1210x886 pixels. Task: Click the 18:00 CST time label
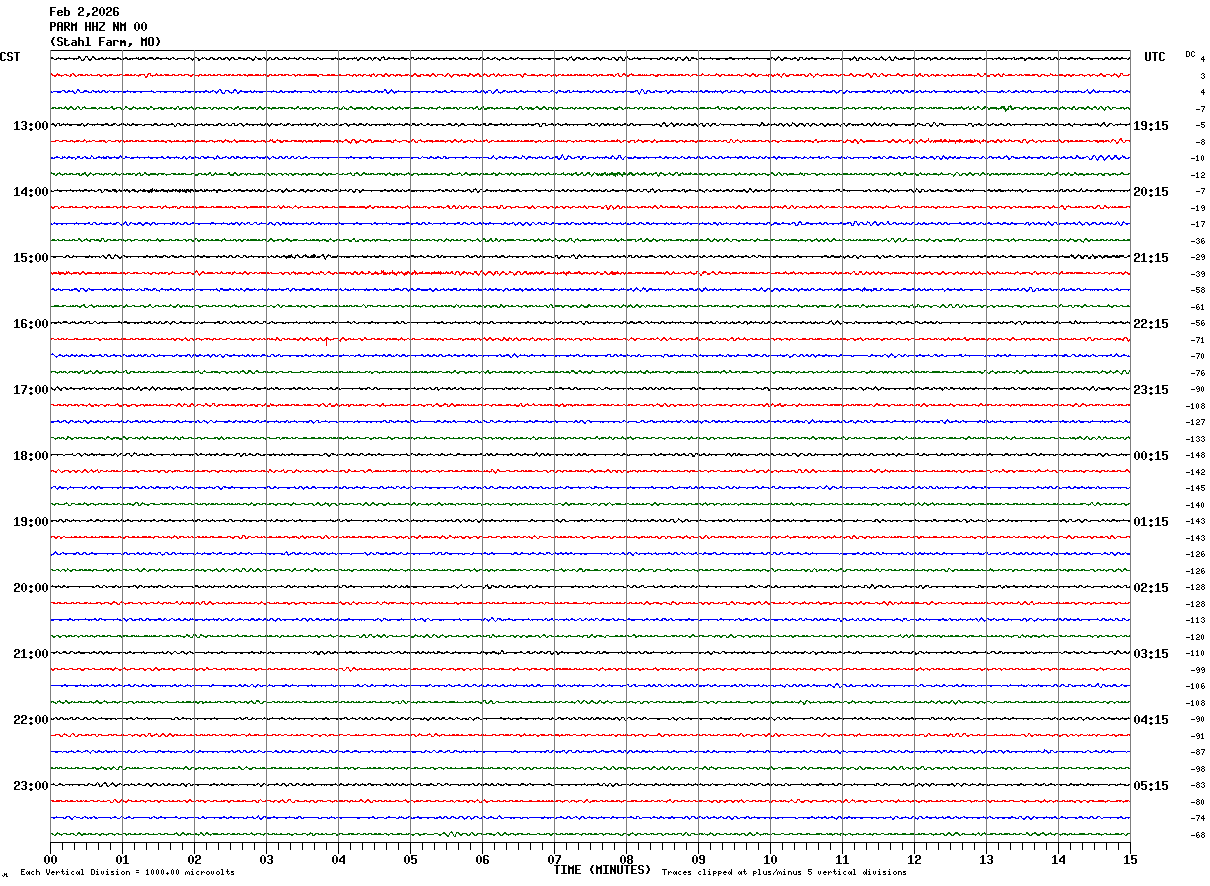[30, 456]
